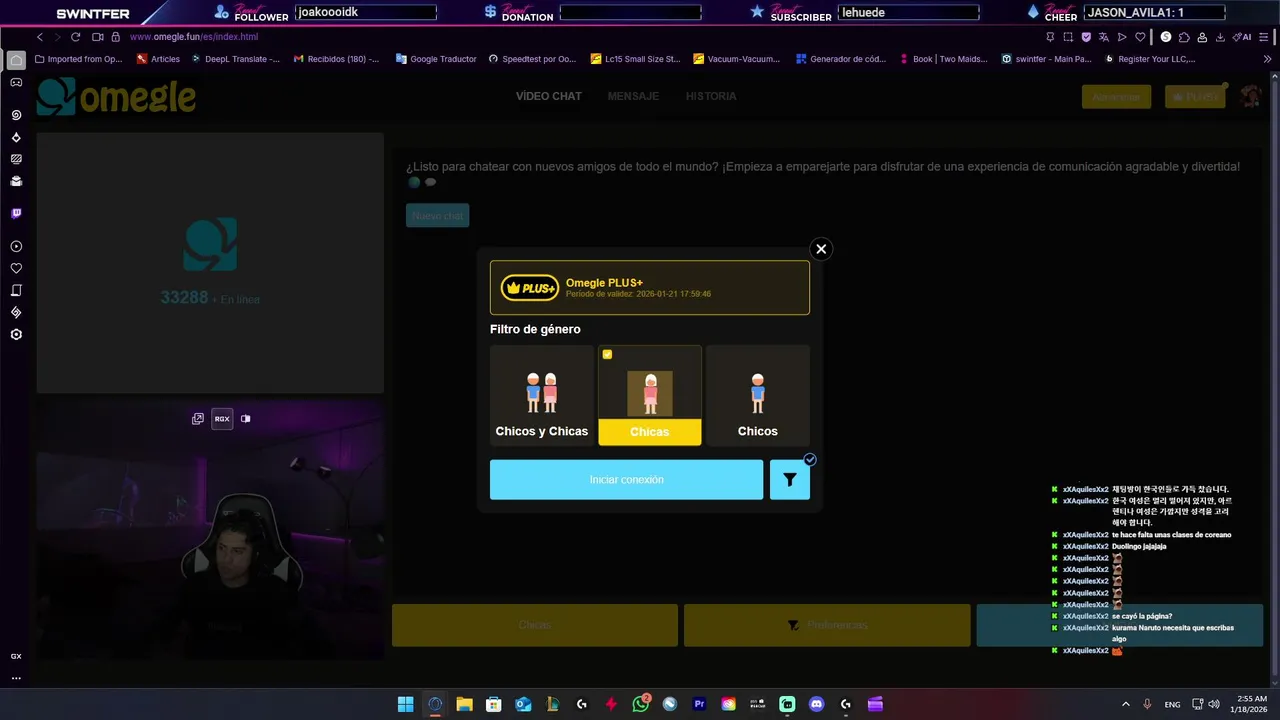This screenshot has height=720, width=1280.
Task: Open the swintfer Main Page bookmark
Action: coord(1046,59)
